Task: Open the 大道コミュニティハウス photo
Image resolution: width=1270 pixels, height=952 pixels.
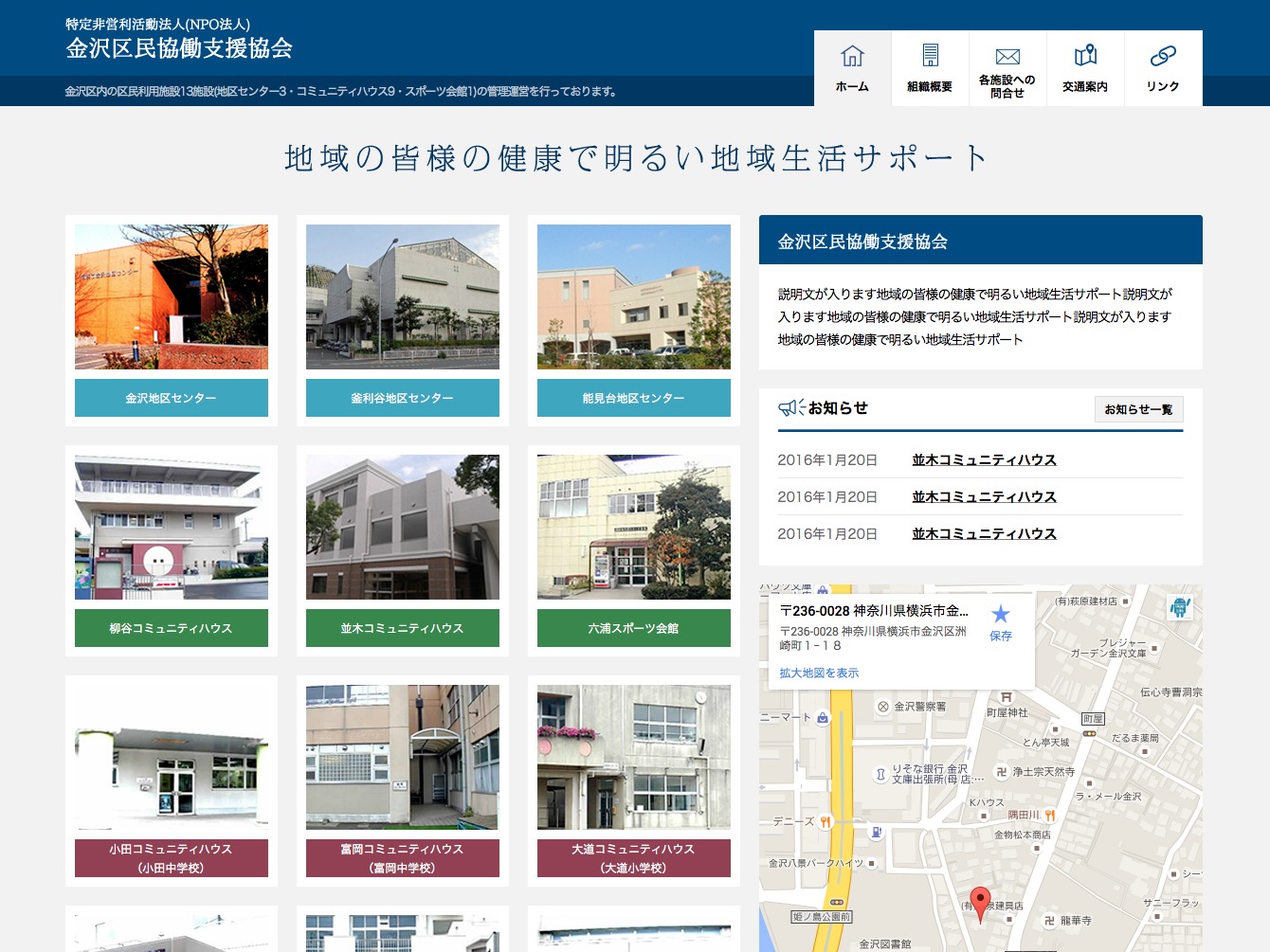Action: click(634, 758)
